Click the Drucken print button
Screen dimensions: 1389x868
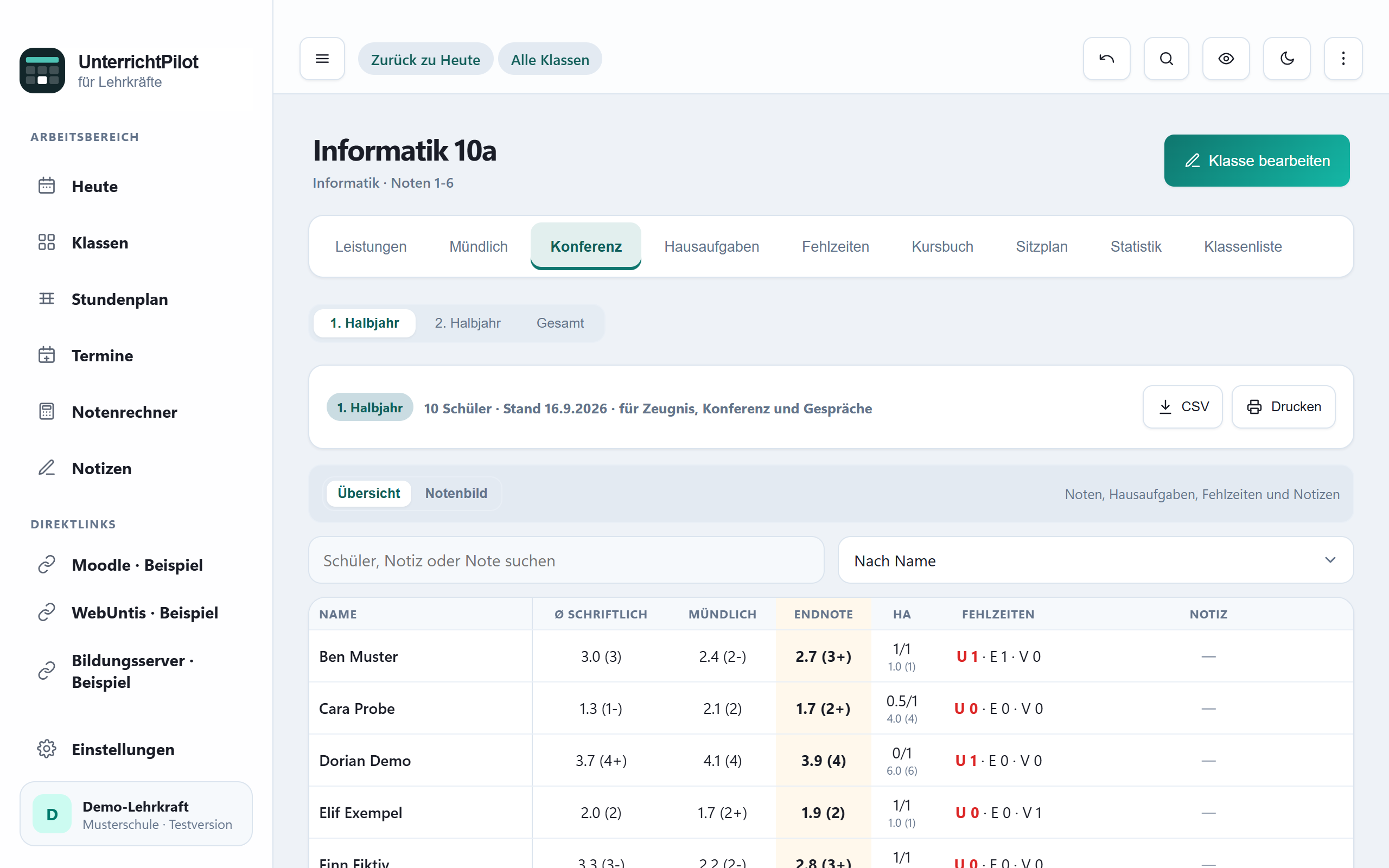coord(1283,406)
